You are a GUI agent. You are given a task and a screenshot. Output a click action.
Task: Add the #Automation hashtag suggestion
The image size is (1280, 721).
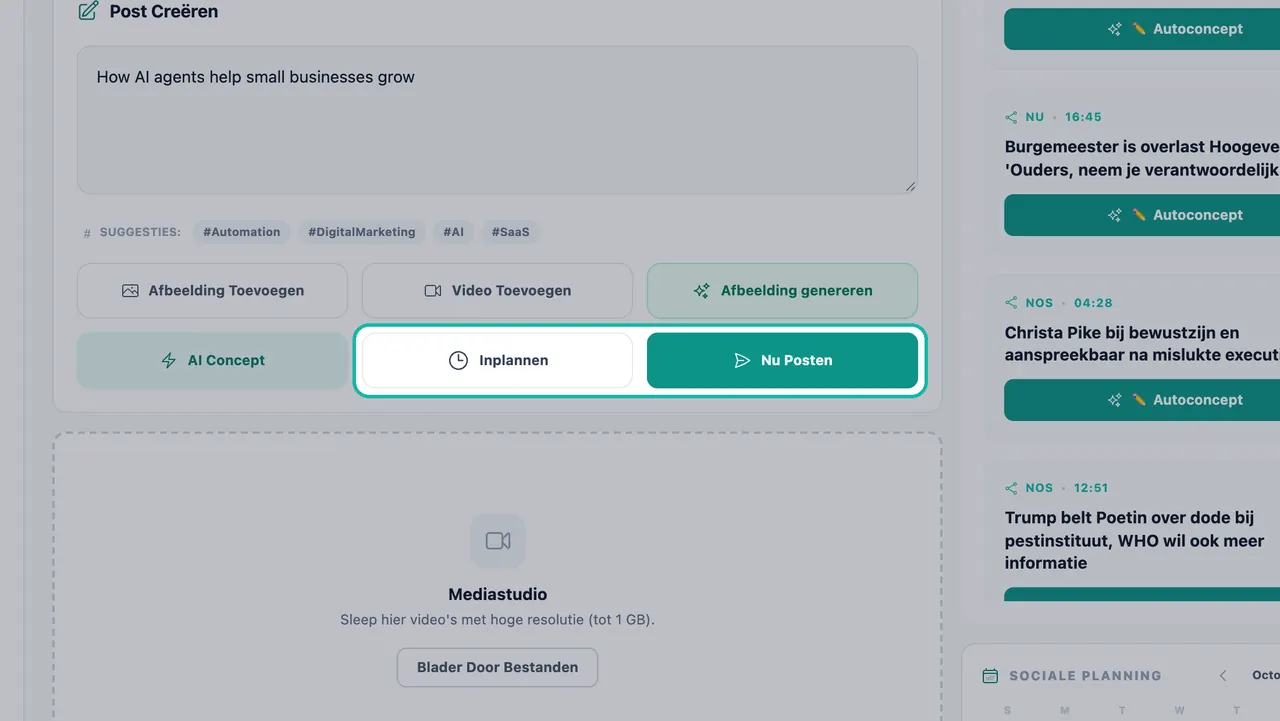pyautogui.click(x=241, y=232)
